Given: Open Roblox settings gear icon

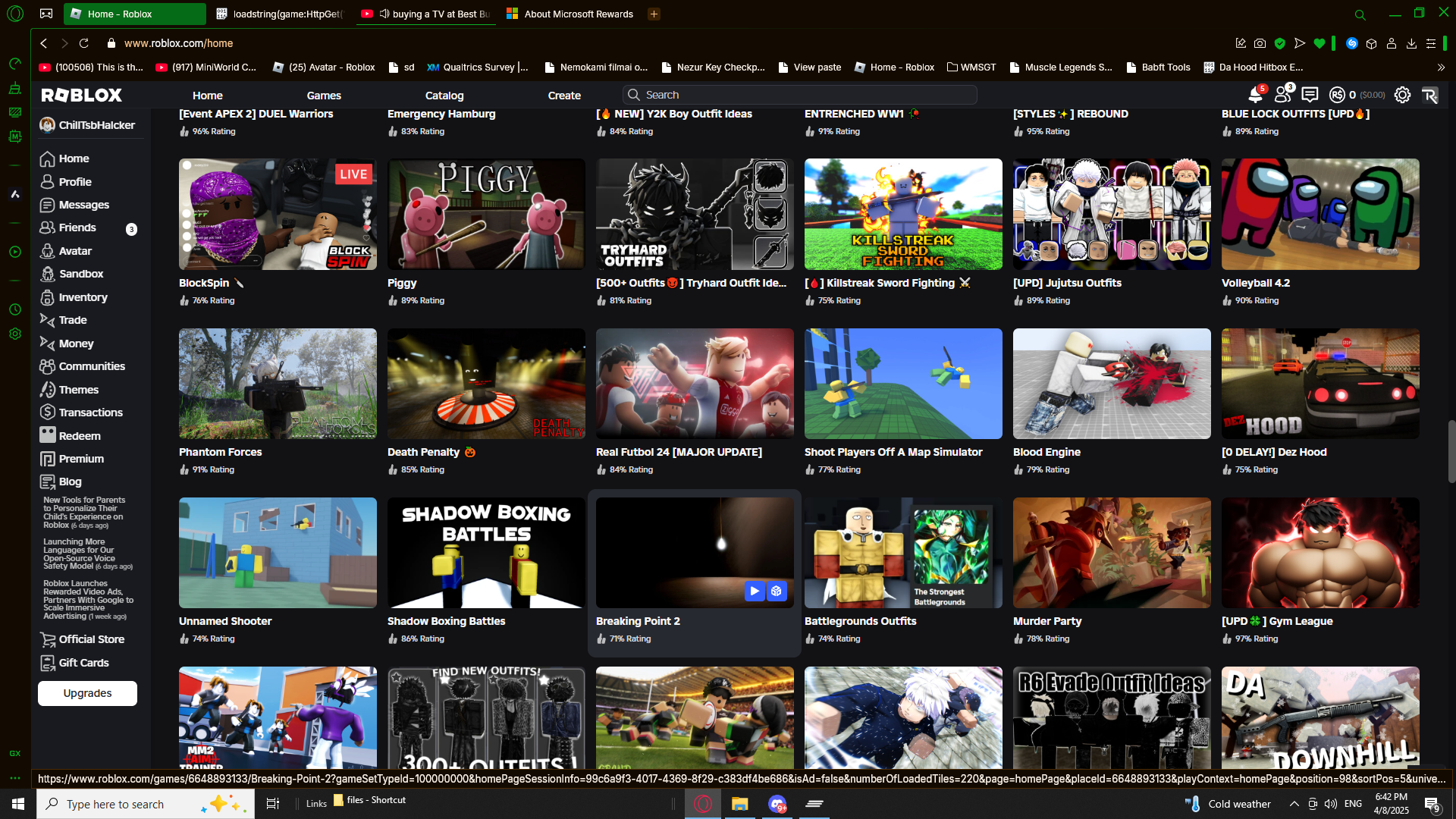Looking at the screenshot, I should click(1402, 95).
